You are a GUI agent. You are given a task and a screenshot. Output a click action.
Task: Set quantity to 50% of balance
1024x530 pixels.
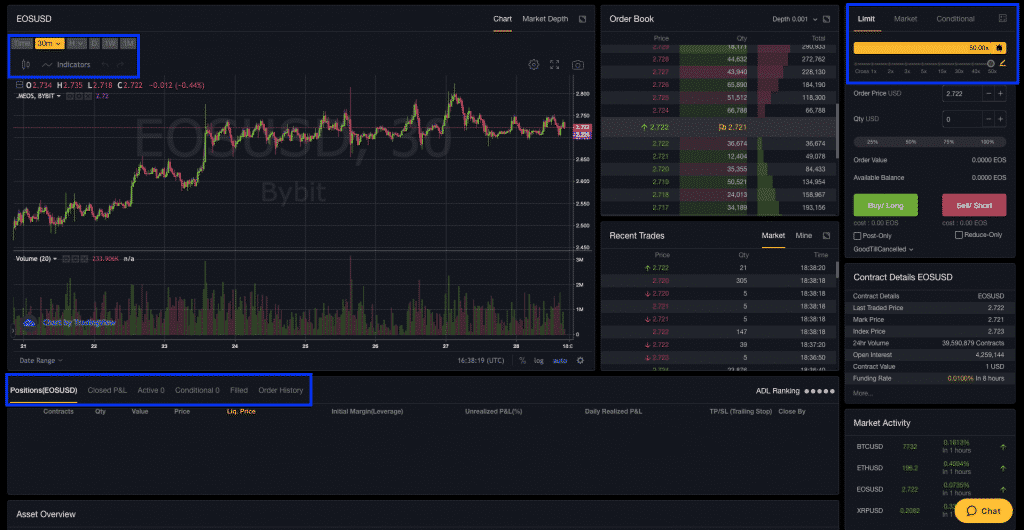(911, 142)
